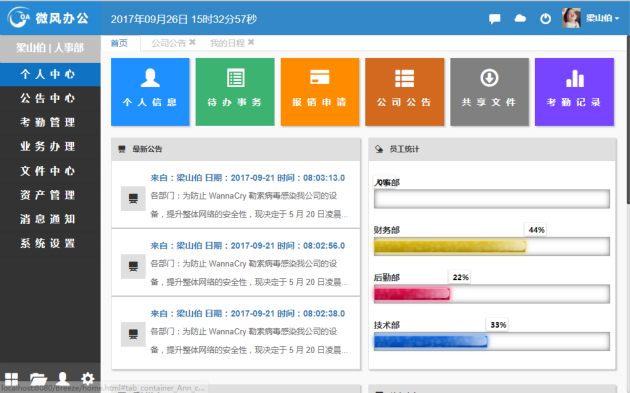Screen dimensions: 630x393
Task: Open the 个人信息 blue tile
Action: tap(150, 92)
